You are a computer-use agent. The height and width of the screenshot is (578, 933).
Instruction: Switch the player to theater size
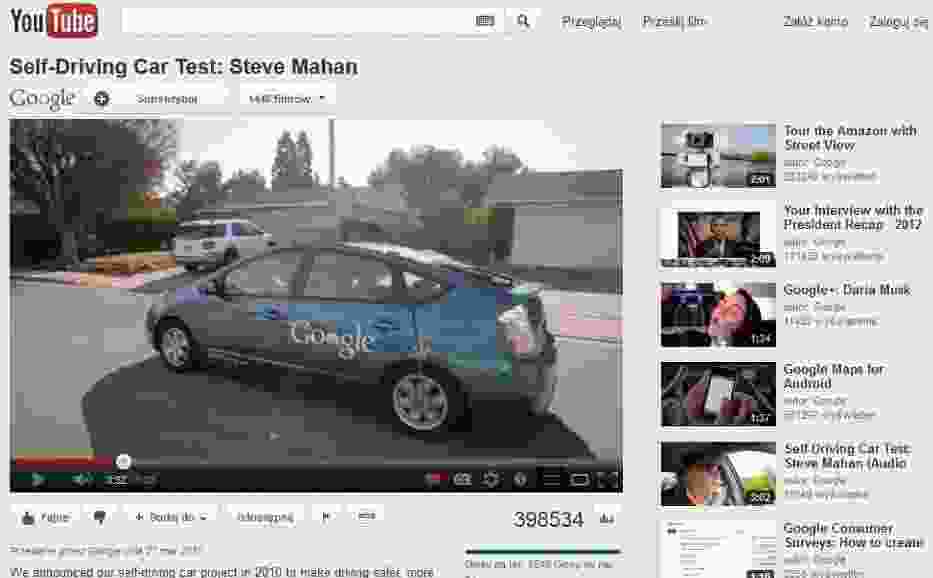(x=579, y=479)
